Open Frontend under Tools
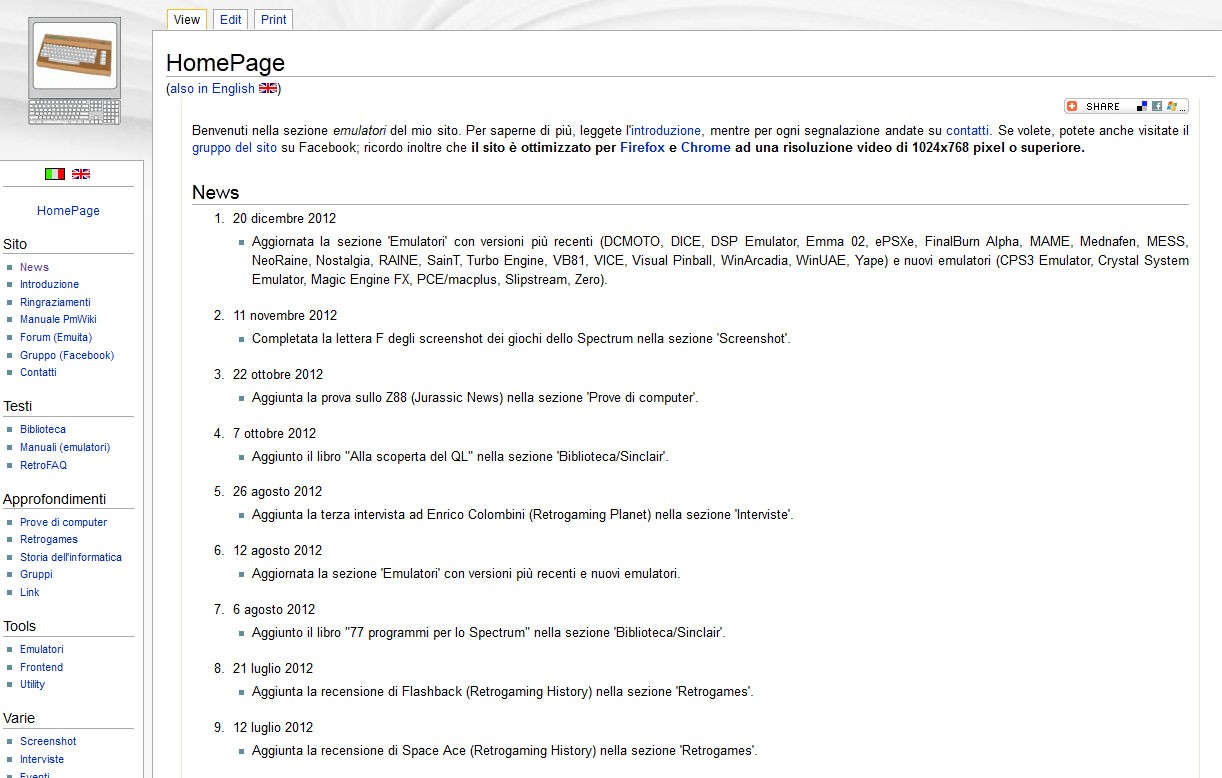Image resolution: width=1222 pixels, height=778 pixels. click(x=41, y=667)
